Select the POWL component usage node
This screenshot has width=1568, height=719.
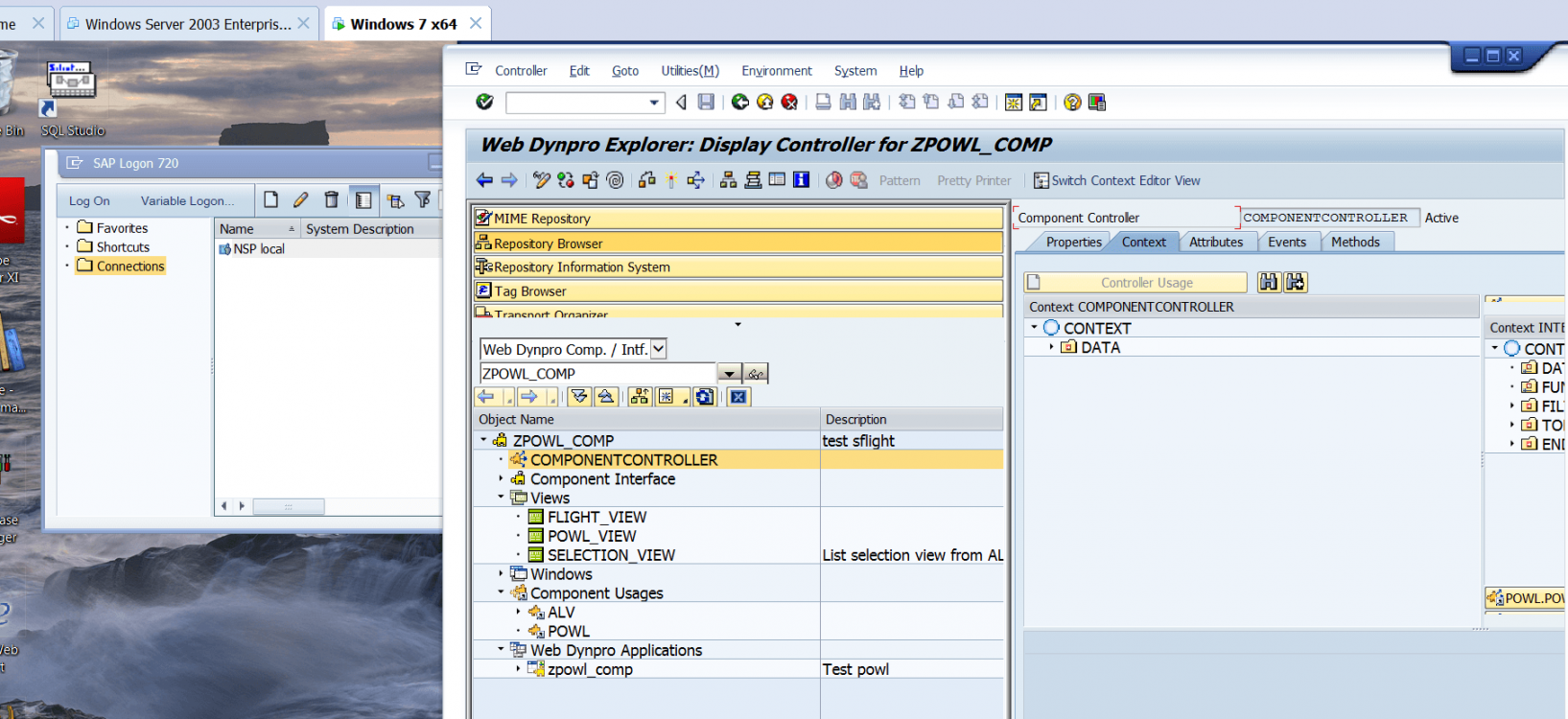pyautogui.click(x=568, y=631)
